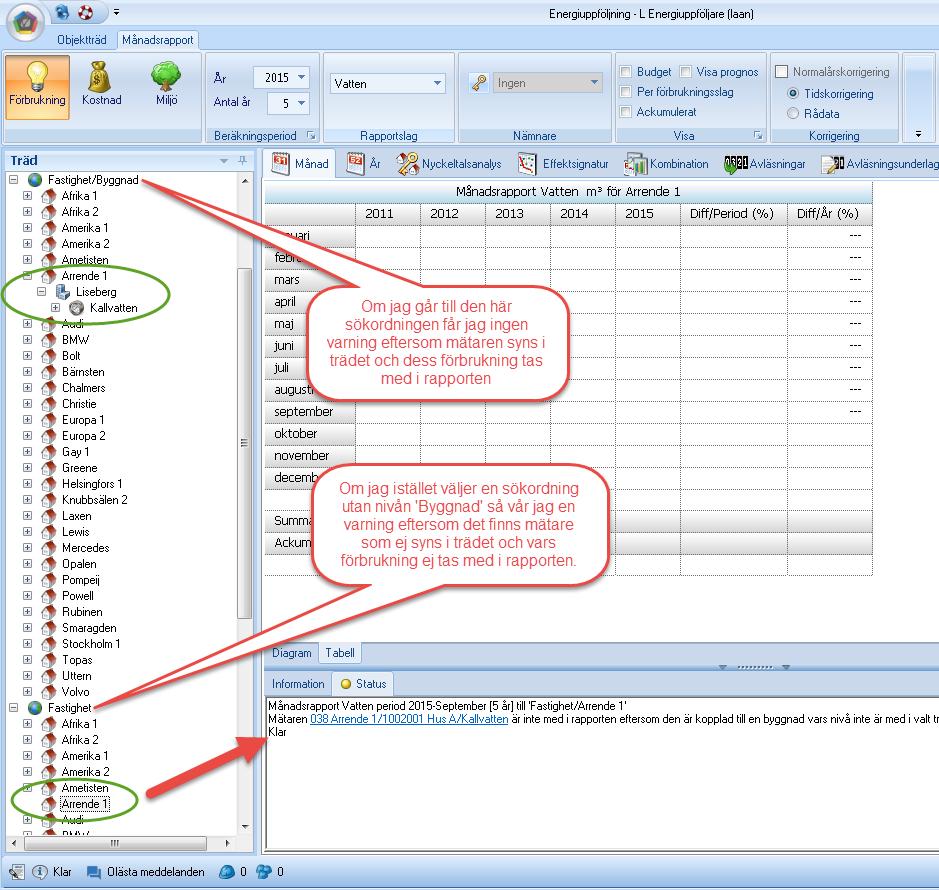Click the Olästa meddelanden chat icon
Viewport: 939px width, 890px height.
coord(93,872)
